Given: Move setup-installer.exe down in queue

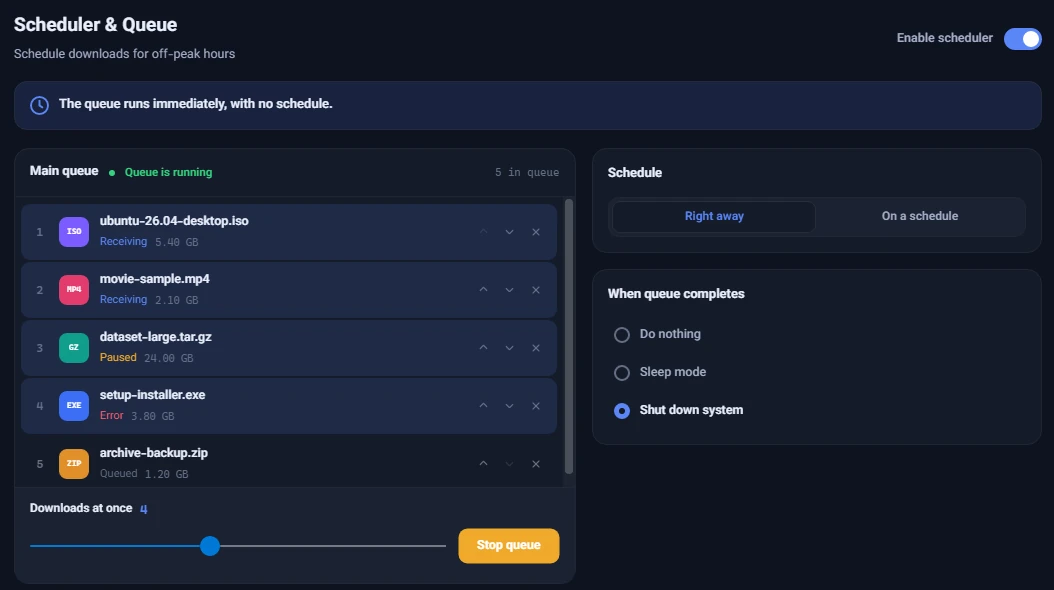Looking at the screenshot, I should tap(510, 406).
